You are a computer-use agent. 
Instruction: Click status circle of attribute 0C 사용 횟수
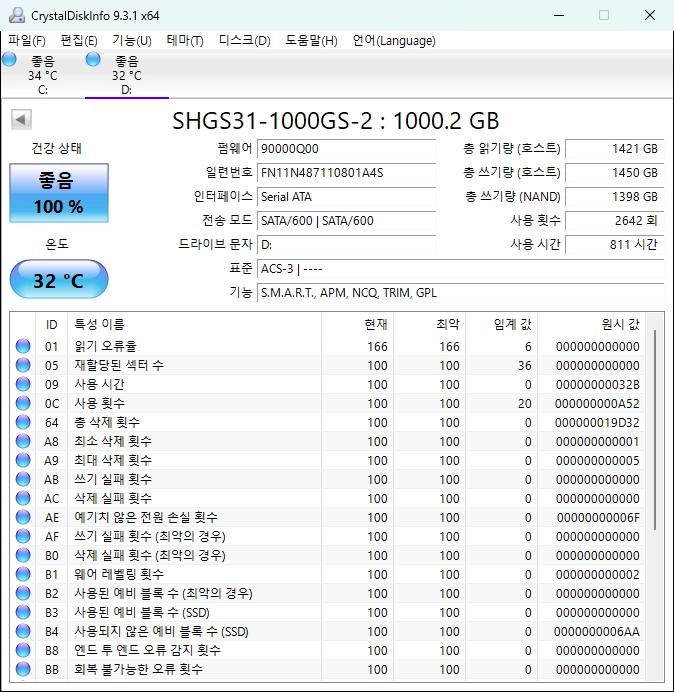point(23,403)
